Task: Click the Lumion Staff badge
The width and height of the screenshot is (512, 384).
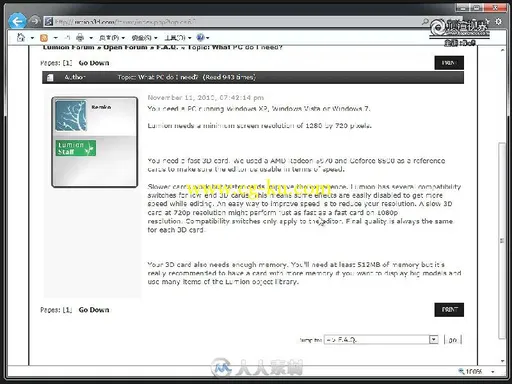Action: 76,148
